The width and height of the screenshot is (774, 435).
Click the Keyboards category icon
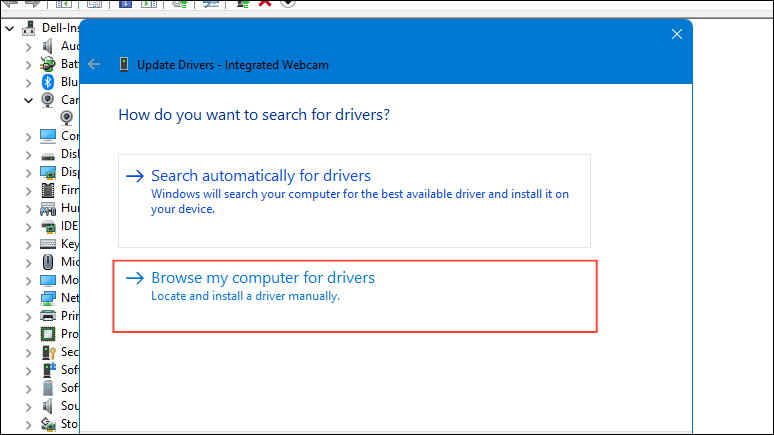[x=47, y=244]
